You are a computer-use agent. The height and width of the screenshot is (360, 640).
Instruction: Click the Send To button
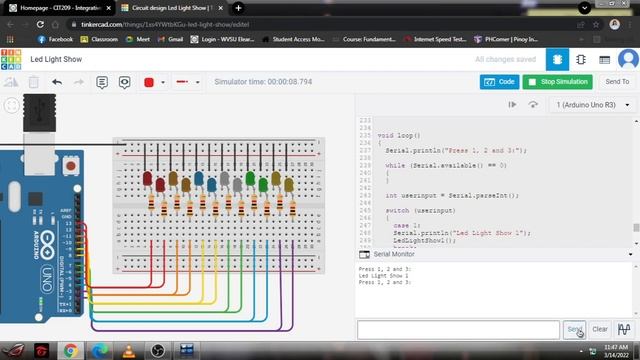617,82
